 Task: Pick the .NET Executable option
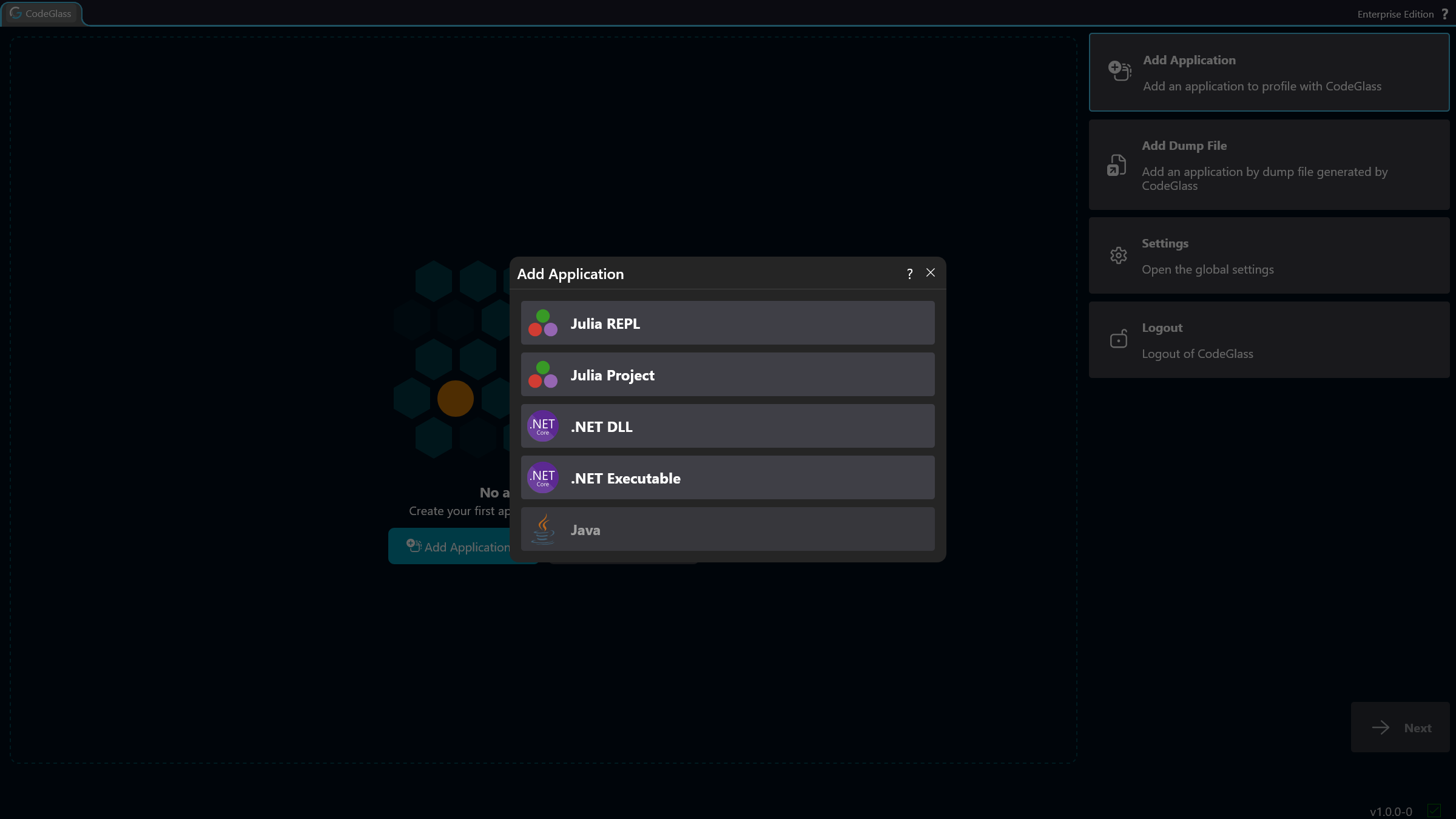(727, 477)
